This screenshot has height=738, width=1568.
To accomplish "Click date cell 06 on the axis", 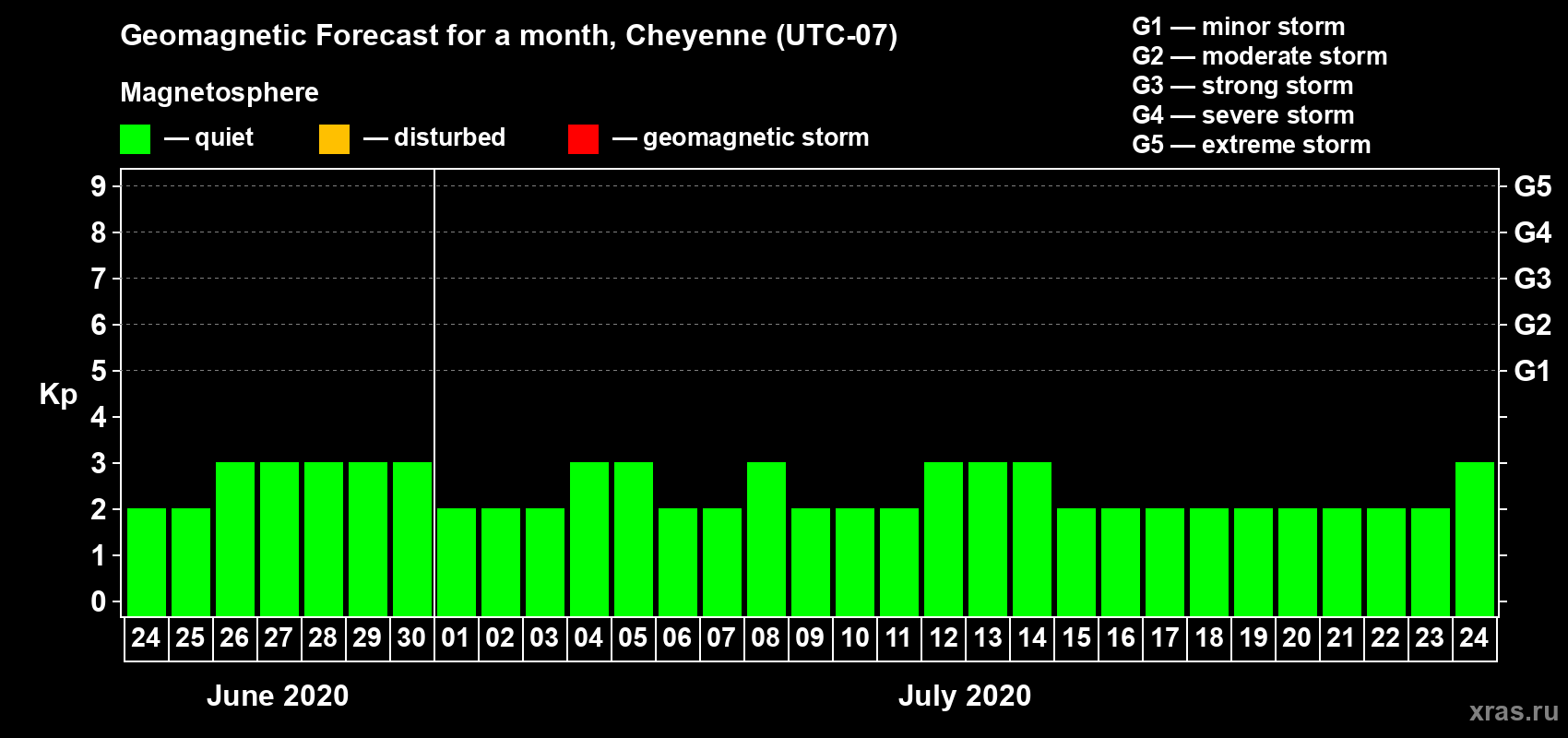I will [x=678, y=638].
